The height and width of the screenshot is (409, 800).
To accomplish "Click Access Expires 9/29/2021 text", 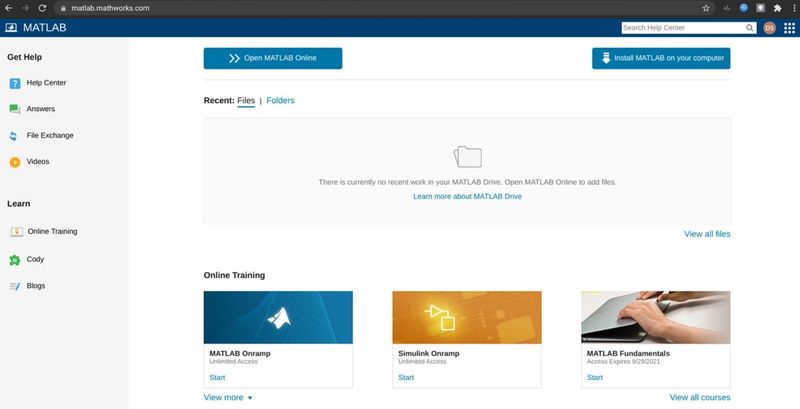I will pyautogui.click(x=623, y=362).
